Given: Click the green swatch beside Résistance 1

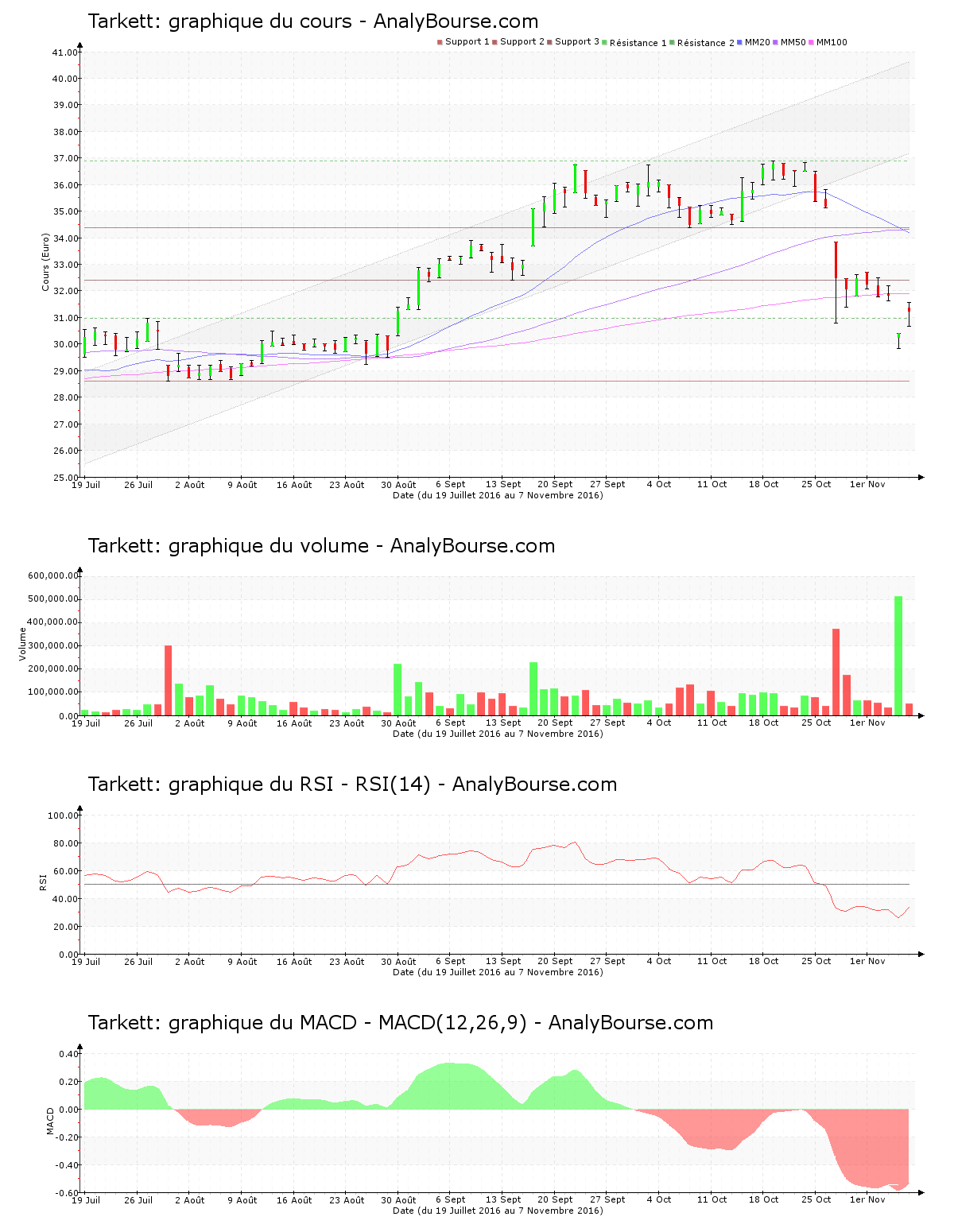Looking at the screenshot, I should pos(605,42).
